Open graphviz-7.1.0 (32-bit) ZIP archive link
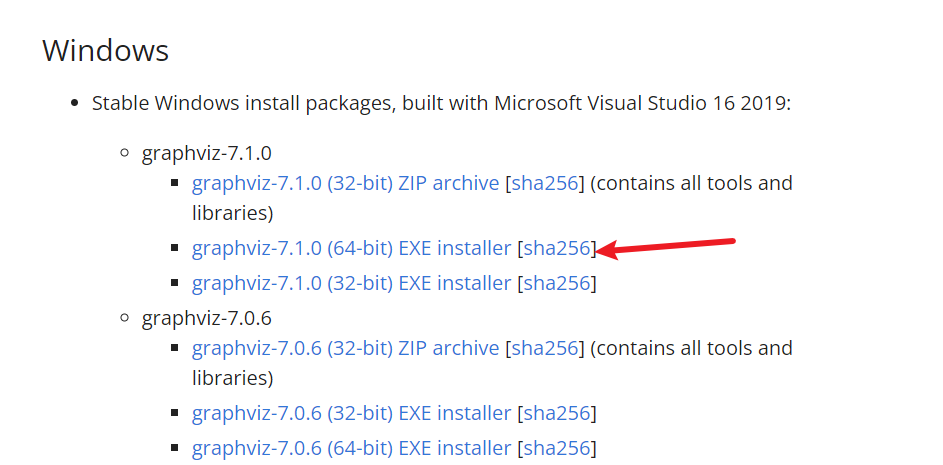The image size is (943, 465). tap(345, 183)
